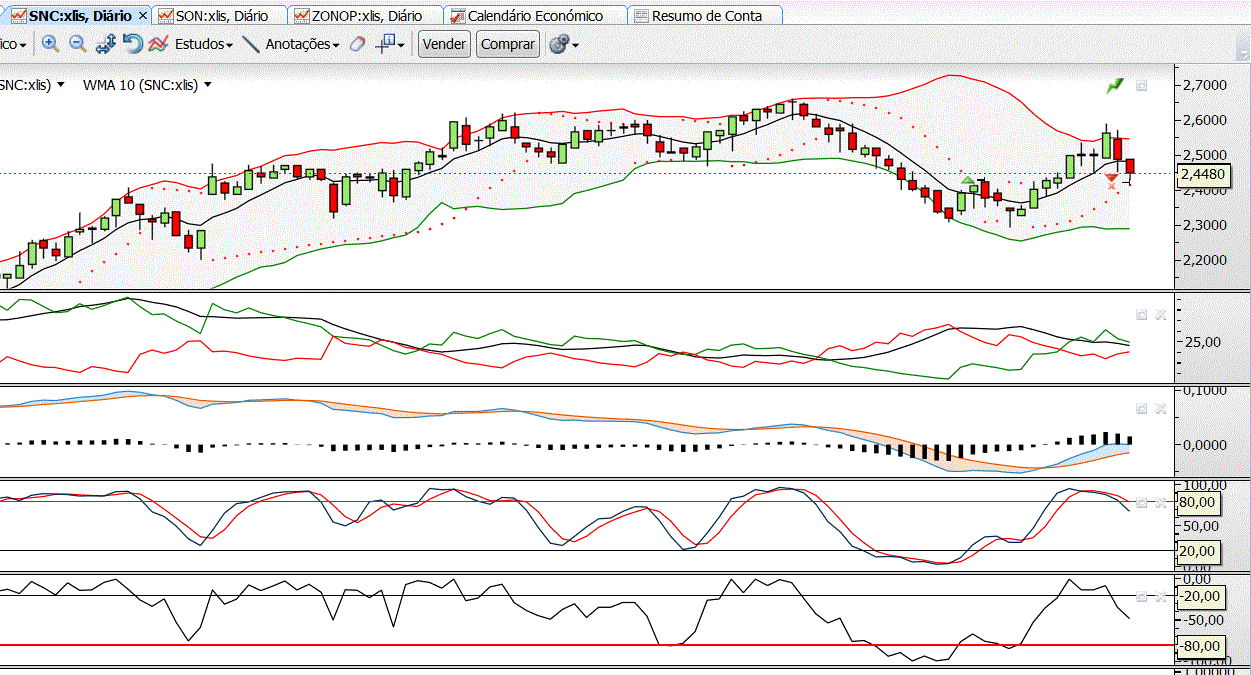
Task: Maximize the MACD indicator panel
Action: click(1141, 408)
